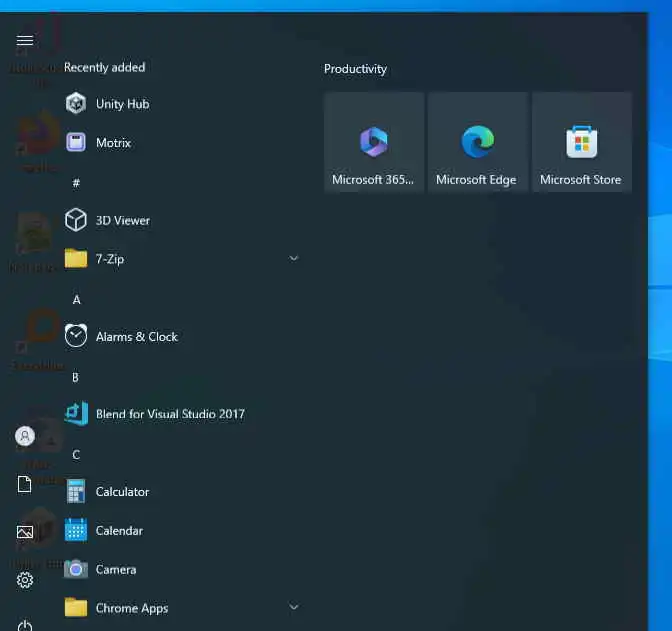Click the 7-Zip text label
672x631 pixels.
[110, 259]
